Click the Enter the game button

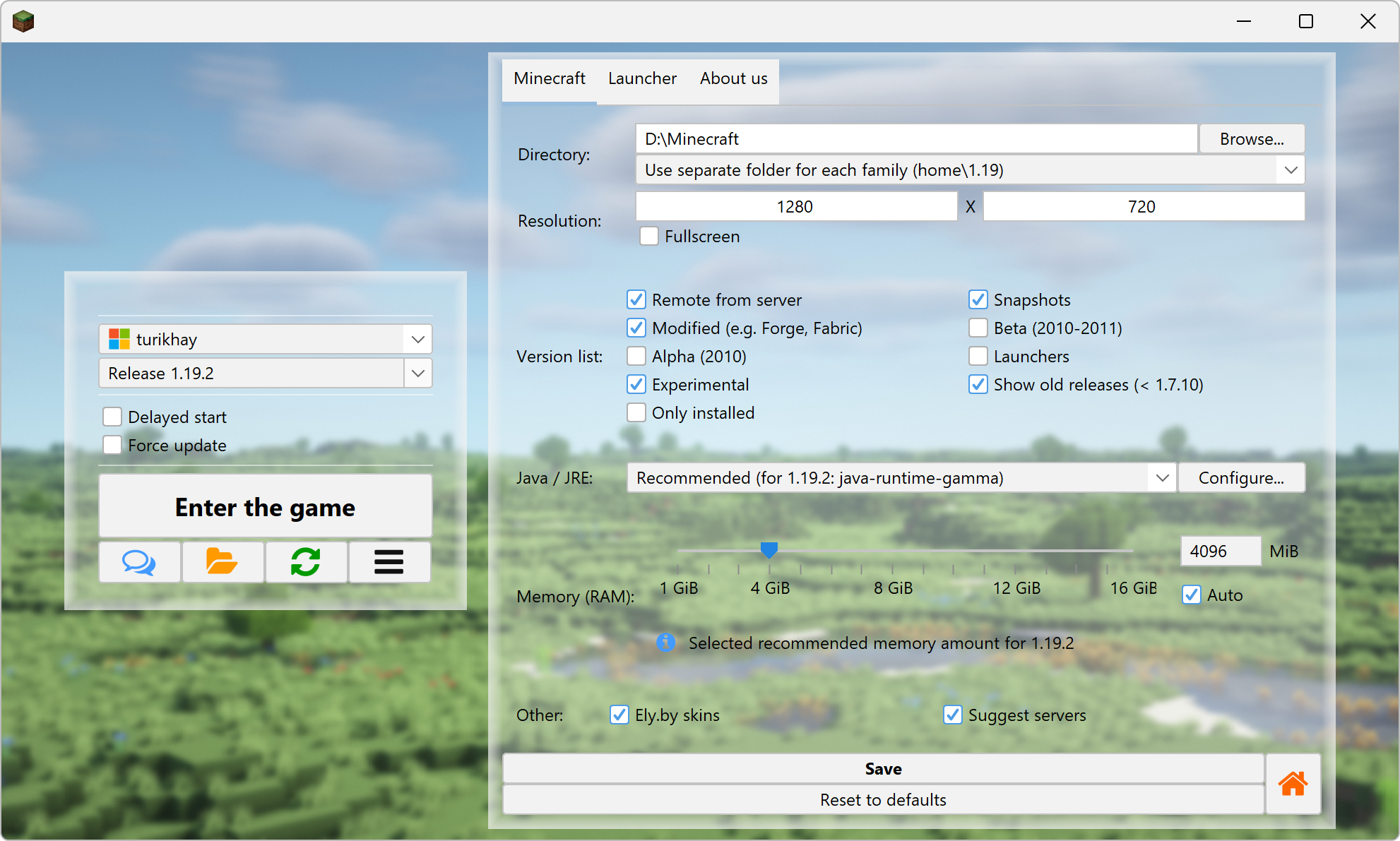tap(265, 506)
